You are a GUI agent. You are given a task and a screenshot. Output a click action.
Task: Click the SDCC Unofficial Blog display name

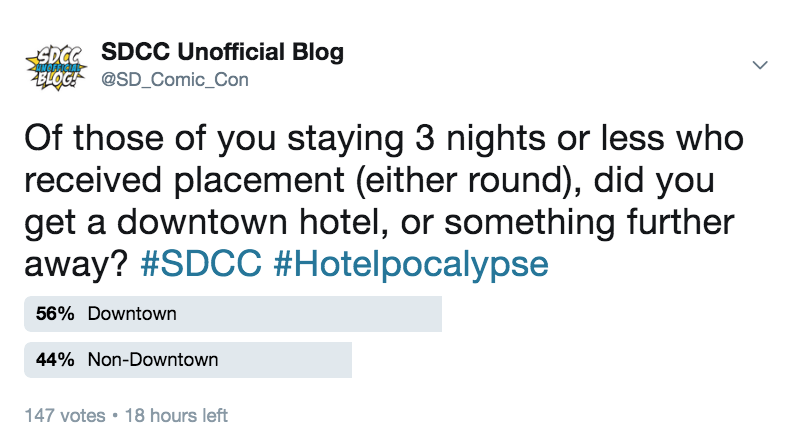click(222, 52)
